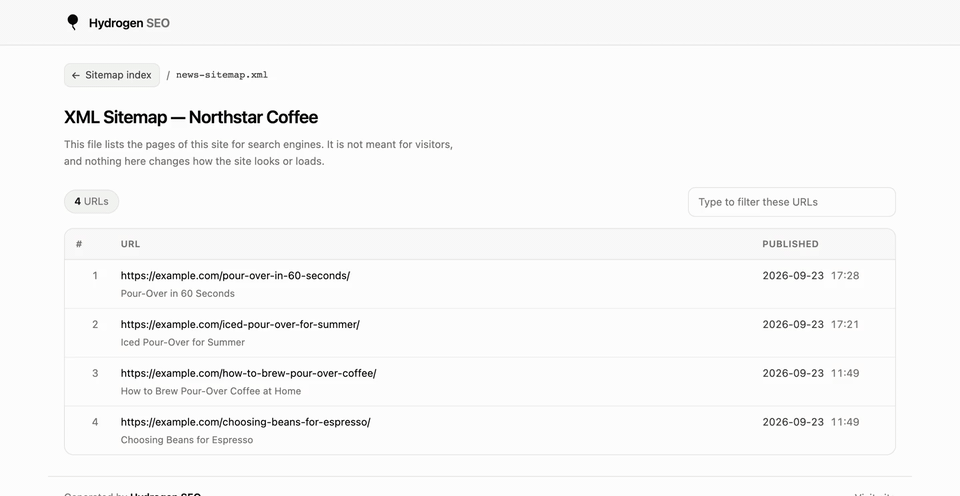Screen dimensions: 960x496
Task: Click row number 1
Action: click(95, 276)
